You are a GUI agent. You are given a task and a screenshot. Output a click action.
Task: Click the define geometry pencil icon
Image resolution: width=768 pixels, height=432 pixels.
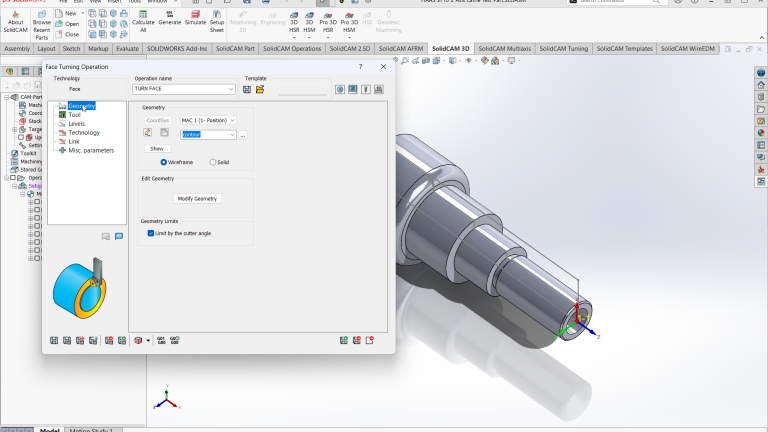[147, 133]
